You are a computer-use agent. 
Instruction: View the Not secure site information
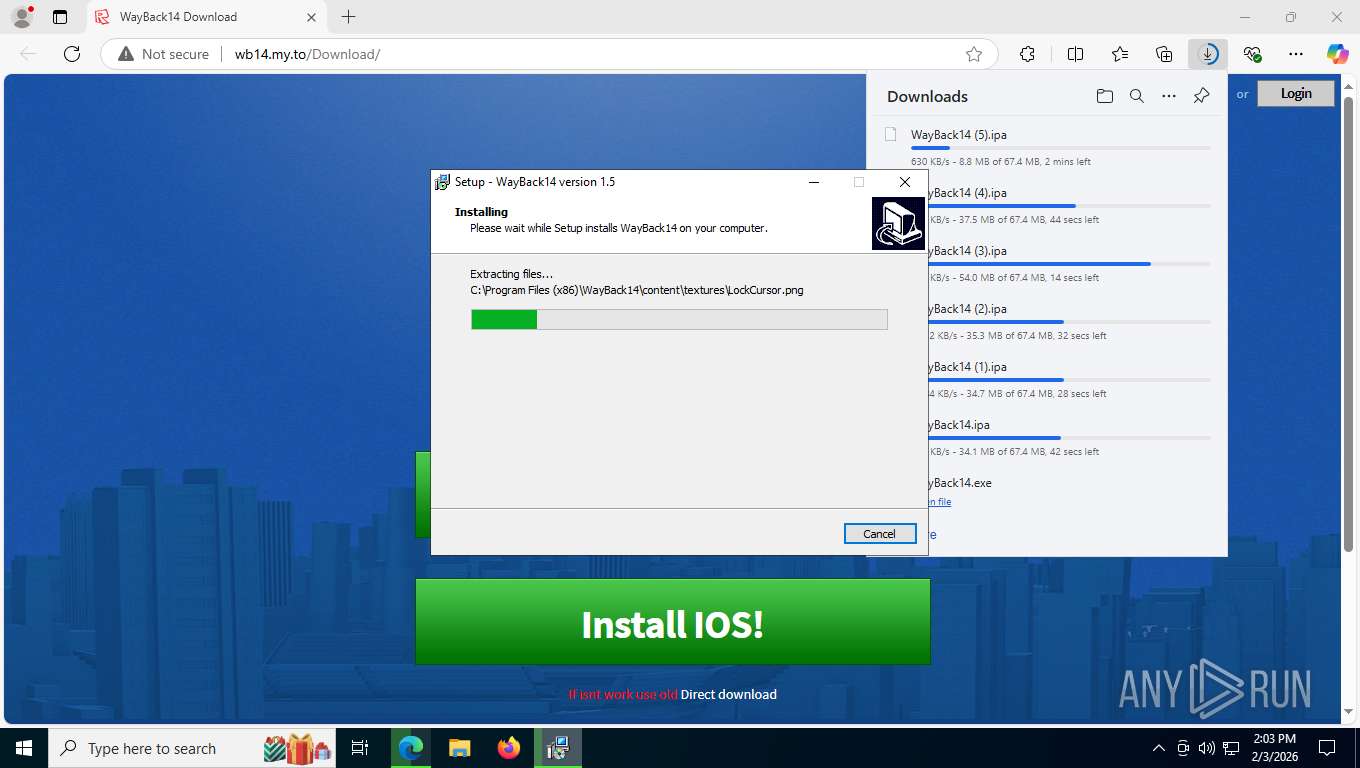point(164,54)
